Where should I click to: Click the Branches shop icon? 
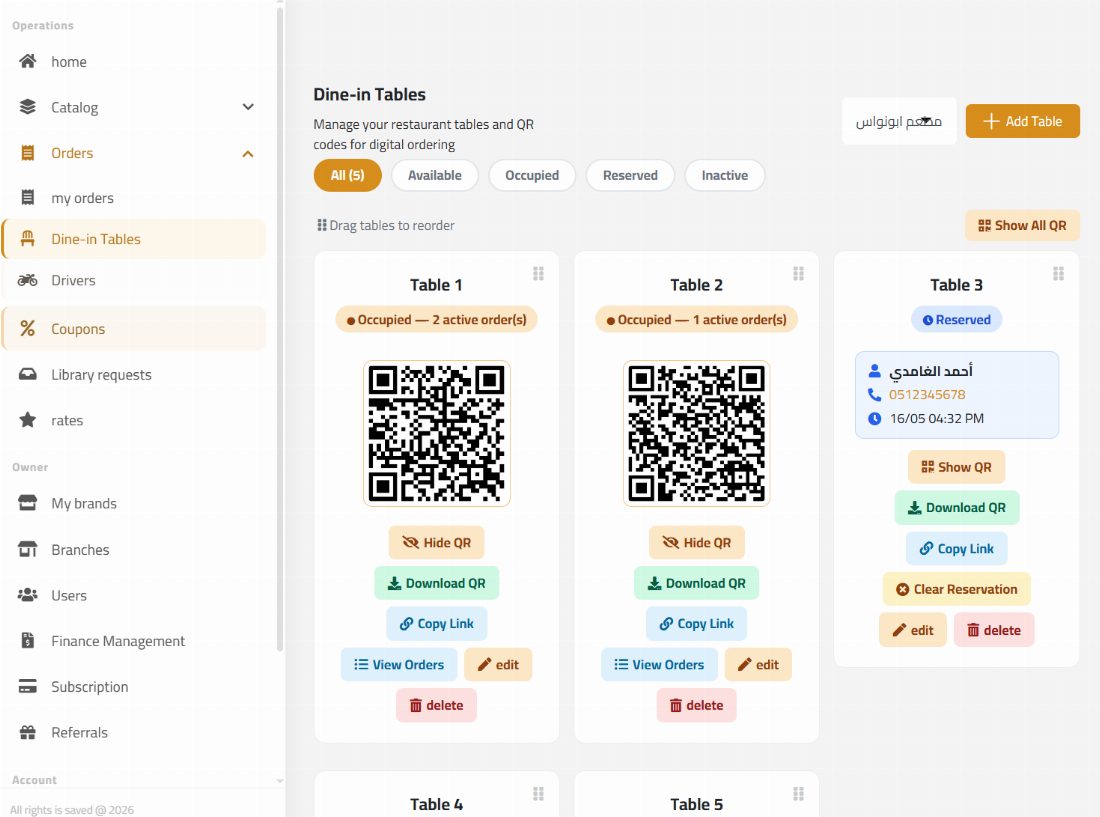coord(27,549)
